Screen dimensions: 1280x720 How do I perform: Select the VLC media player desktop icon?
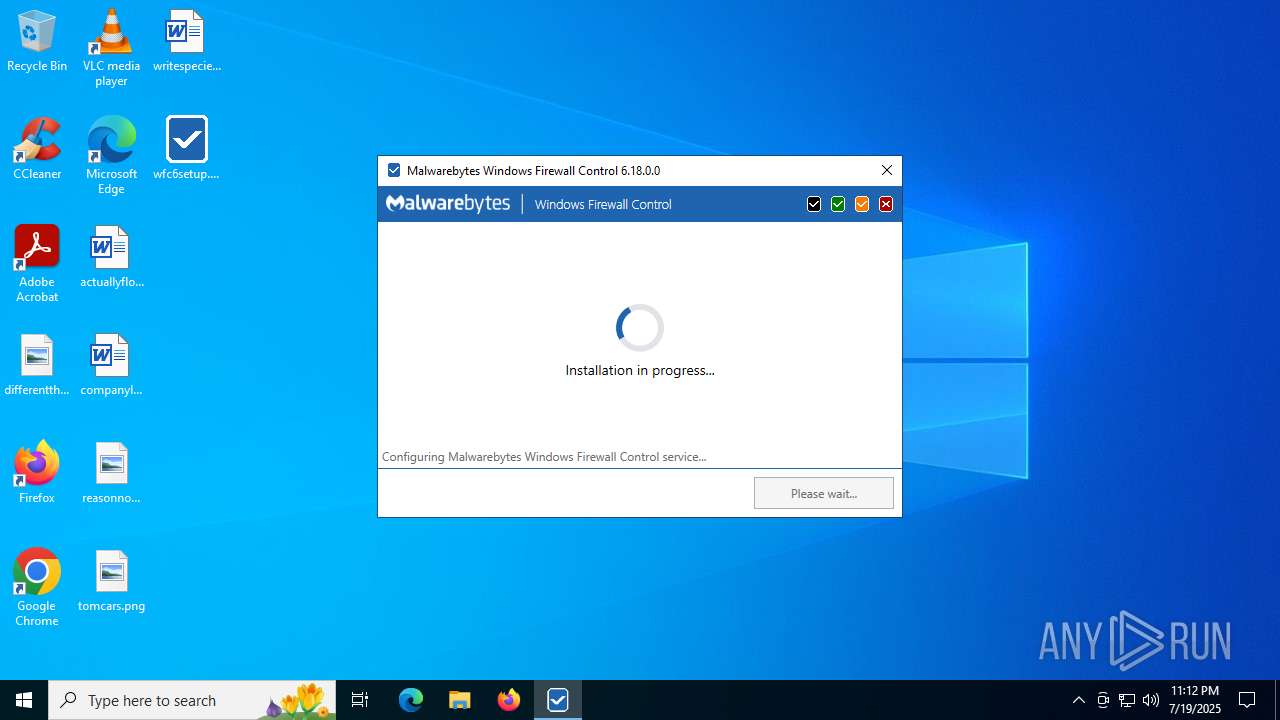coord(111,48)
